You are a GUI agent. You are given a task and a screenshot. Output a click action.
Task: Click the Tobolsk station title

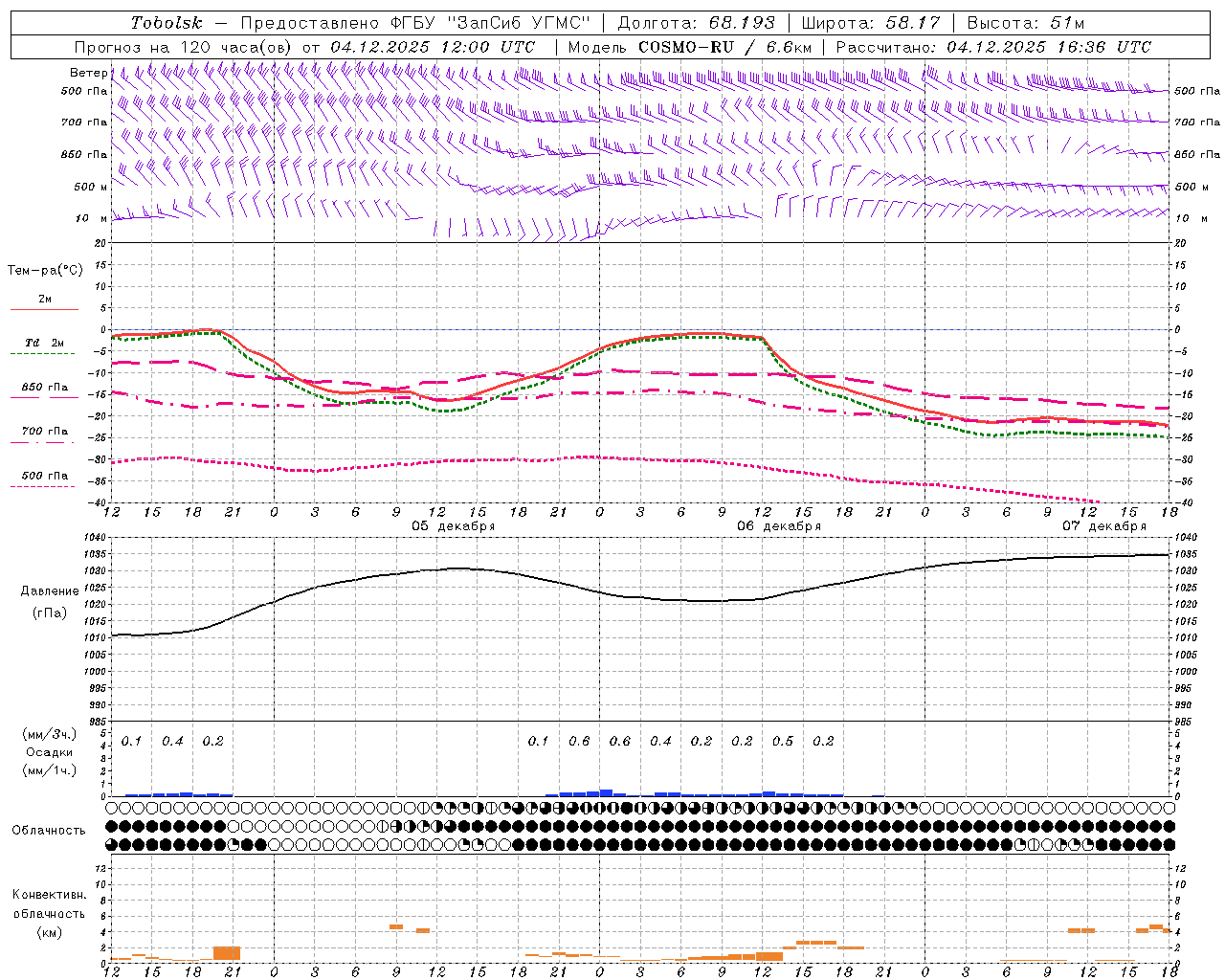[x=167, y=23]
